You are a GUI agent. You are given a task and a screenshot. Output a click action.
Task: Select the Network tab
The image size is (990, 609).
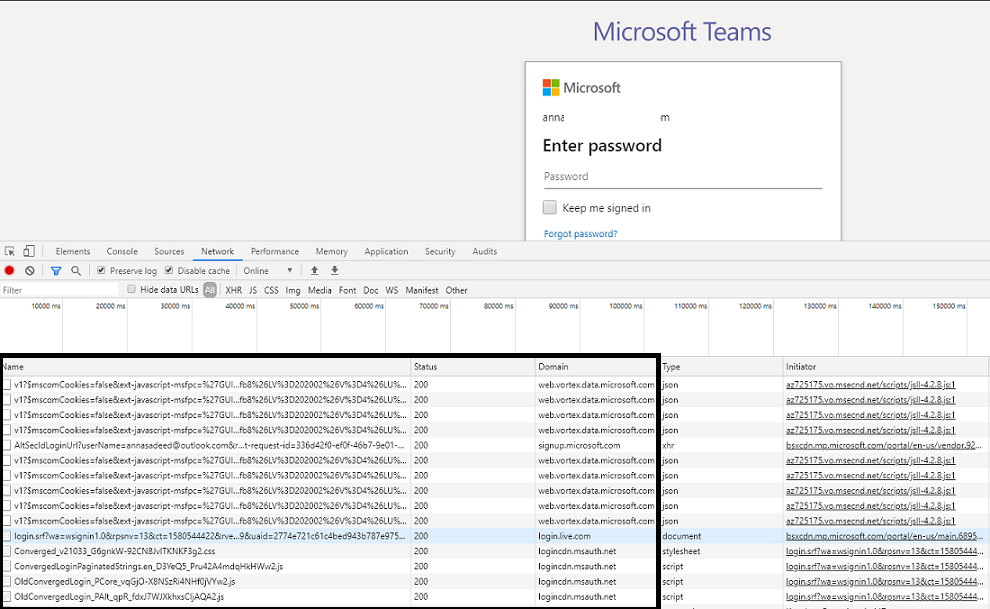(x=217, y=251)
